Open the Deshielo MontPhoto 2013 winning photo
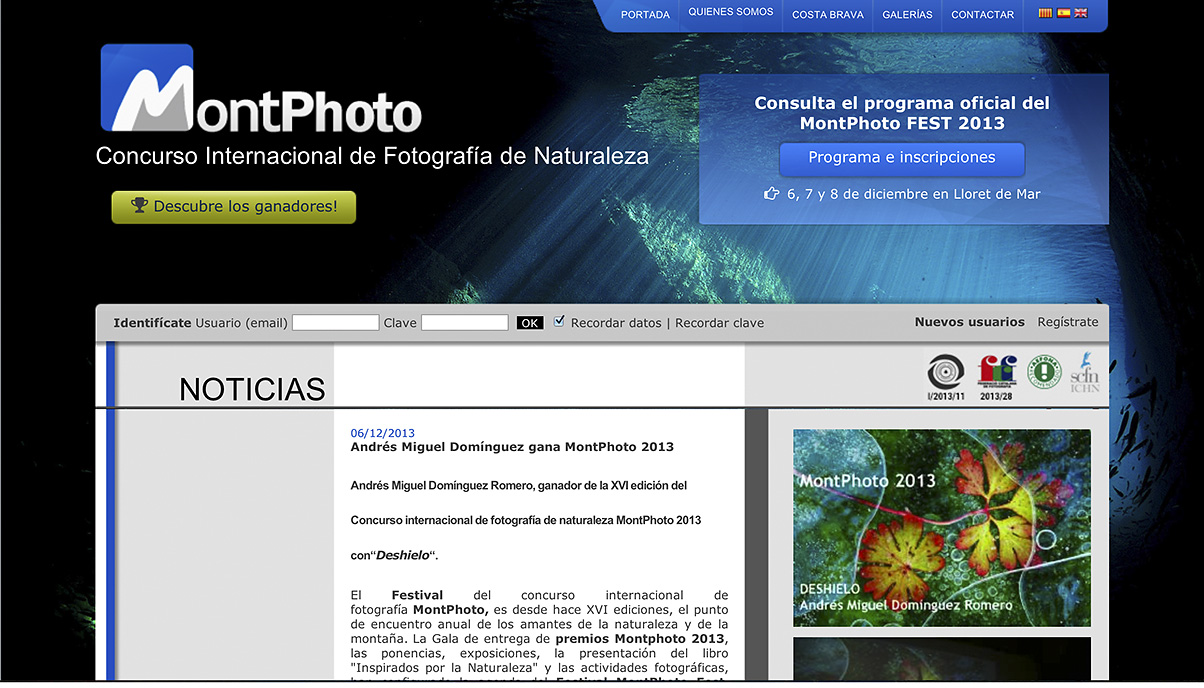This screenshot has width=1204, height=688. [x=942, y=528]
